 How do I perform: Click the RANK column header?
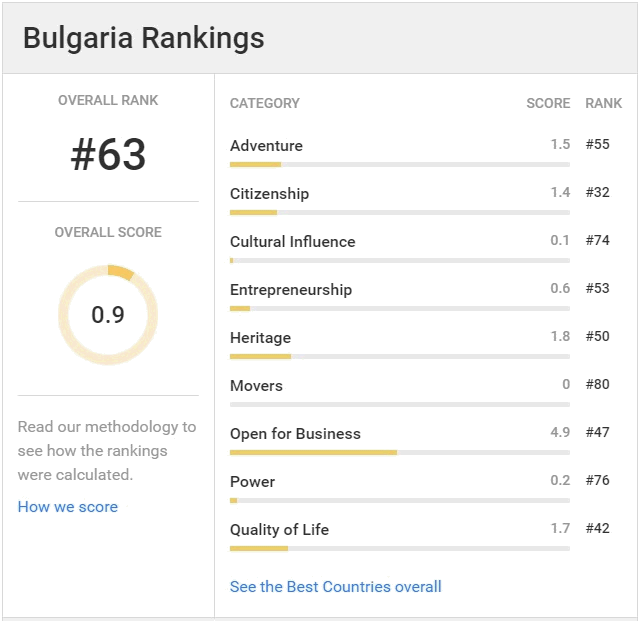point(604,103)
